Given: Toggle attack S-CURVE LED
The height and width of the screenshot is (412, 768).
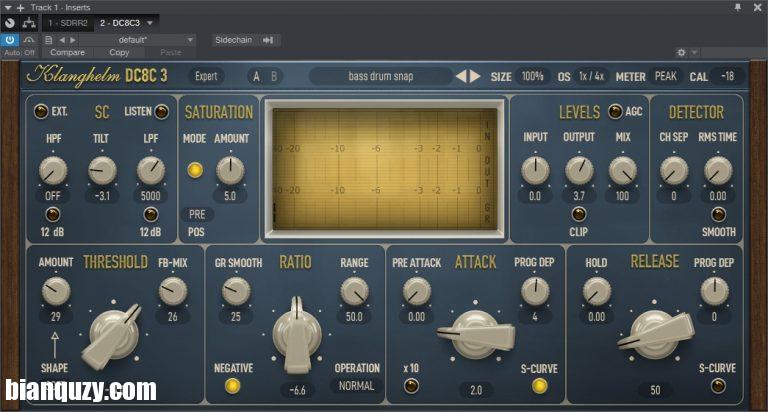Looking at the screenshot, I should (x=539, y=386).
